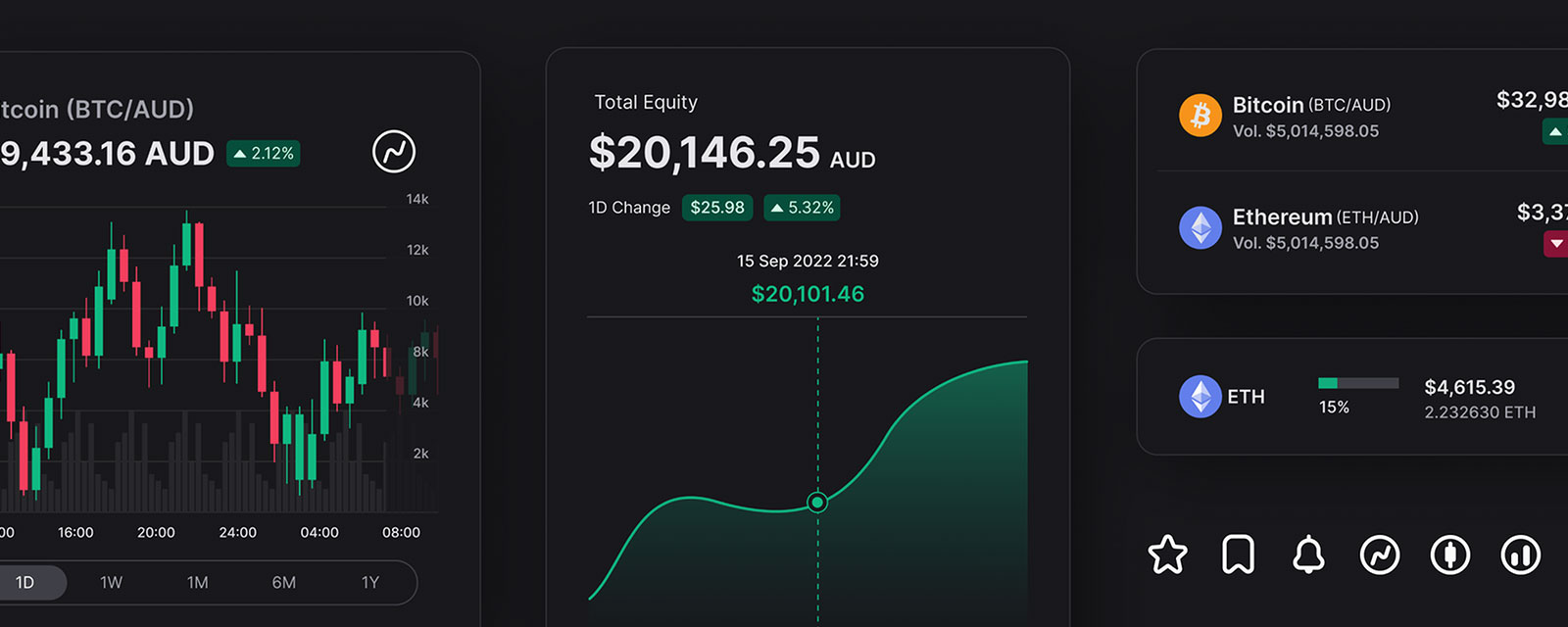Image resolution: width=1568 pixels, height=627 pixels.
Task: Click the orange Bitcoin logo icon
Action: pos(1200,116)
